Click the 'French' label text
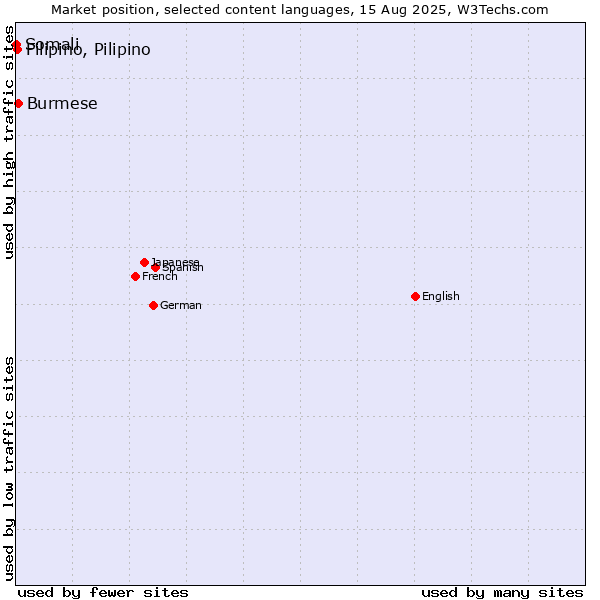This screenshot has width=600, height=600. (x=160, y=276)
